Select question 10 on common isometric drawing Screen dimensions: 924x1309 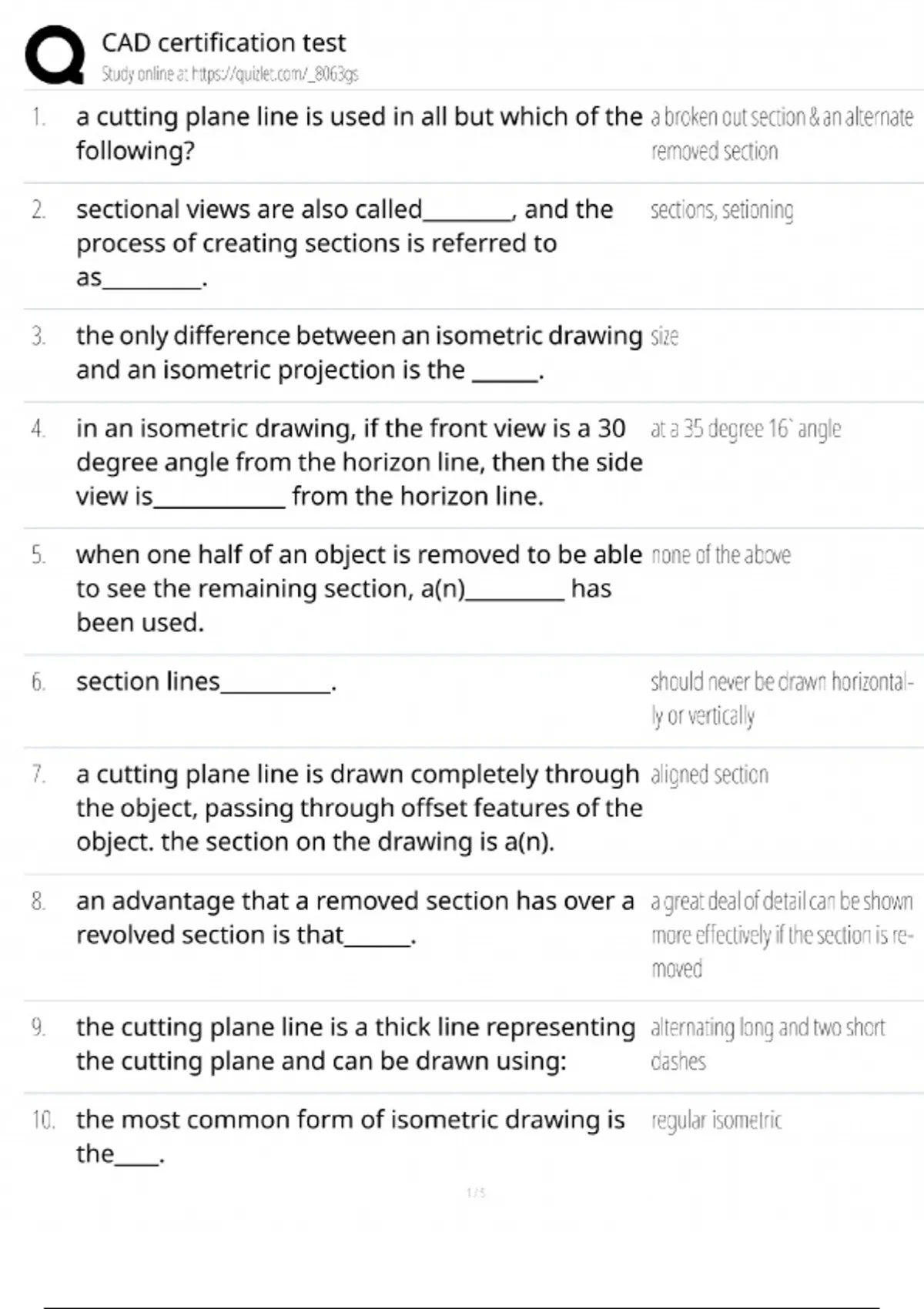[350, 1136]
